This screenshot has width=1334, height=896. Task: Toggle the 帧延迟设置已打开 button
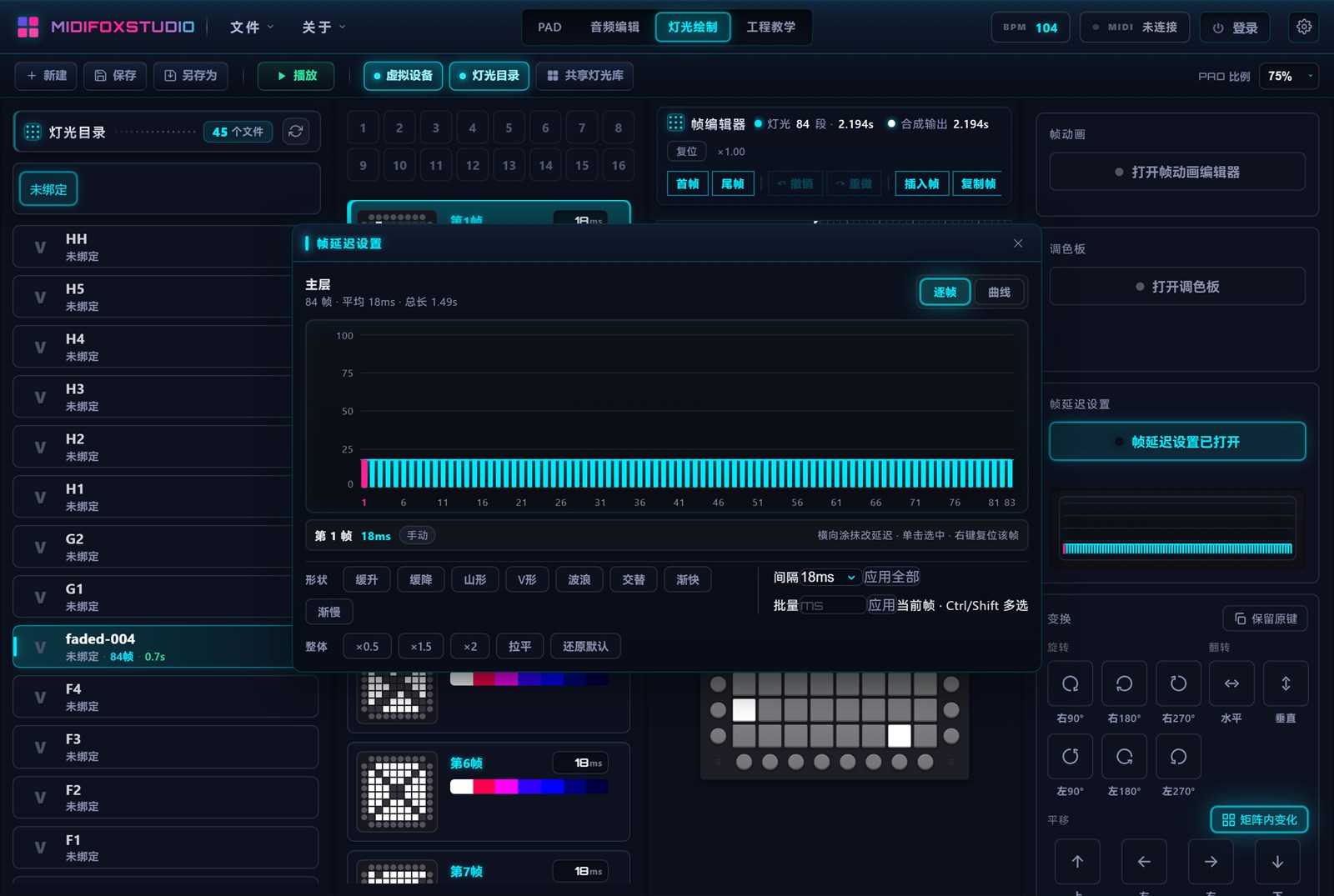coord(1177,442)
